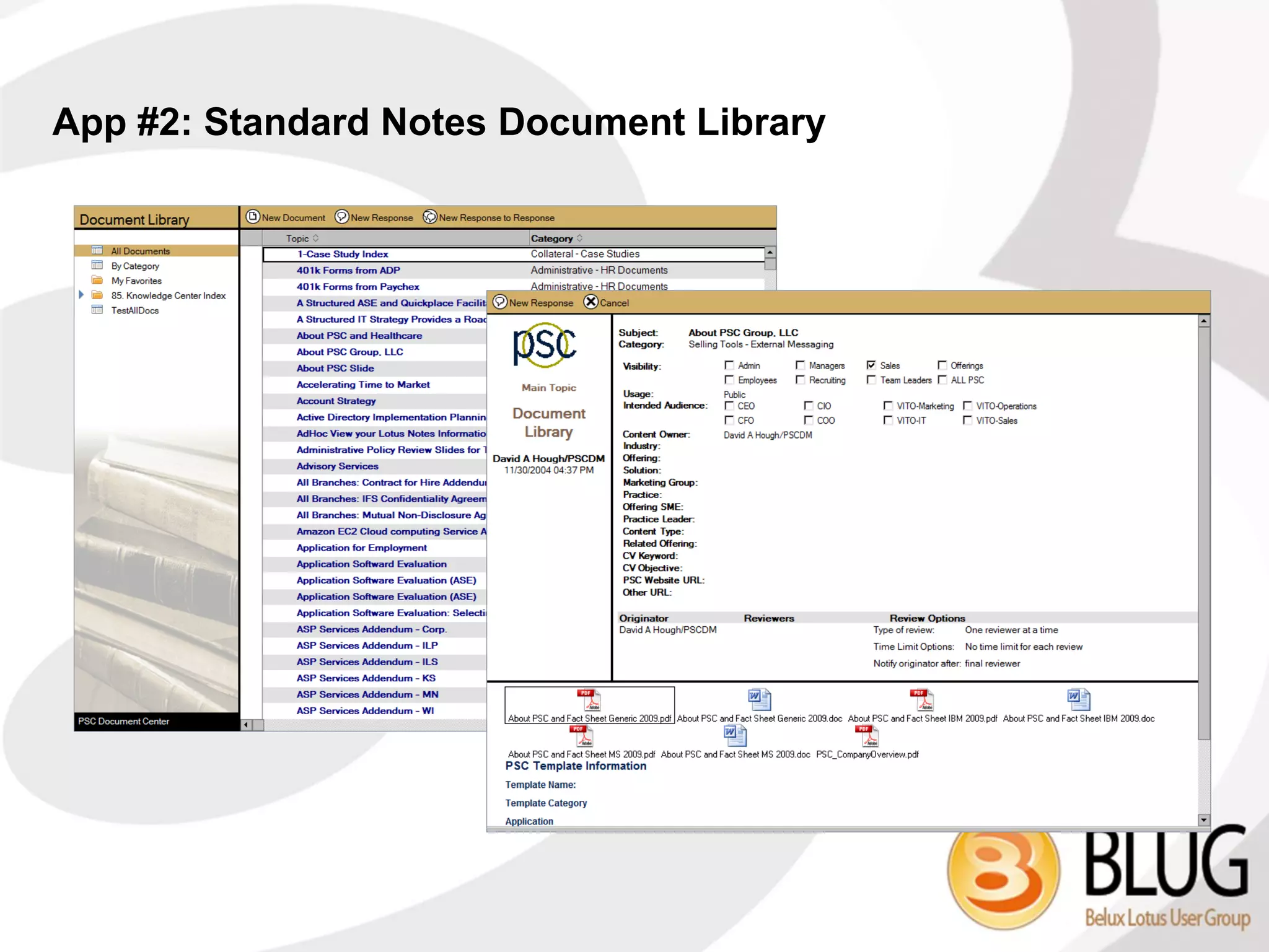Click the New Document icon
The image size is (1269, 952).
pos(253,216)
